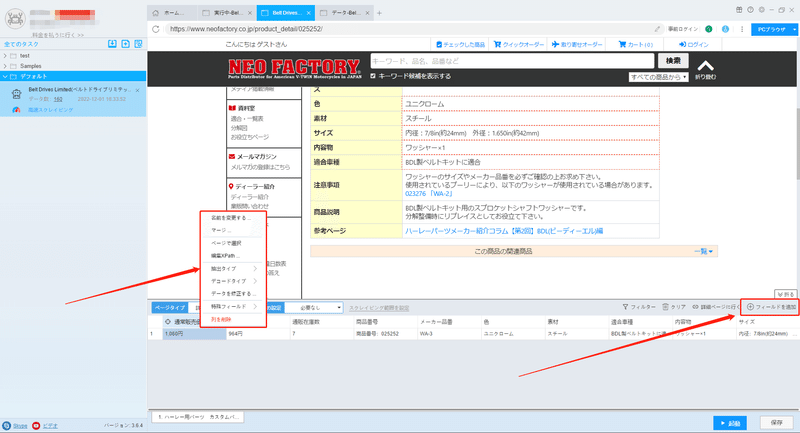800x433 pixels.
Task: Expand the test folder
Action: pos(5,56)
